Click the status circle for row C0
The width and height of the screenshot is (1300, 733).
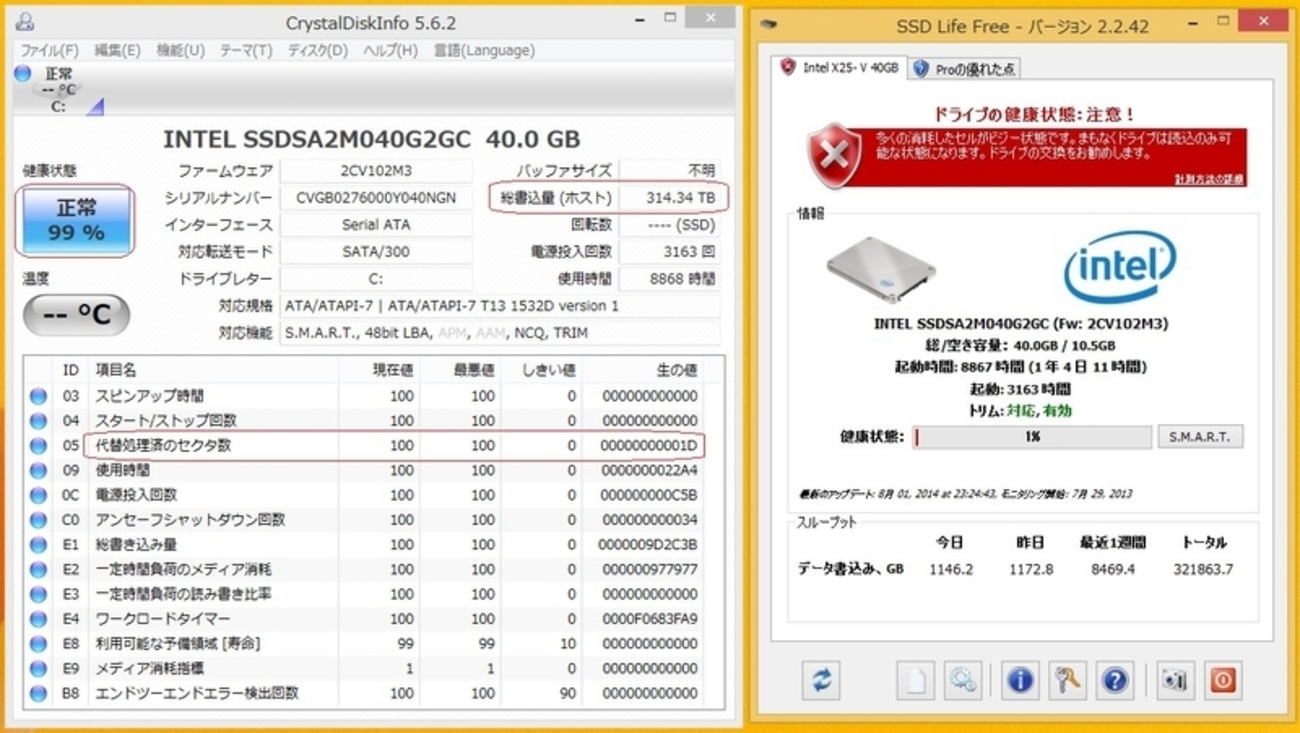pyautogui.click(x=38, y=520)
